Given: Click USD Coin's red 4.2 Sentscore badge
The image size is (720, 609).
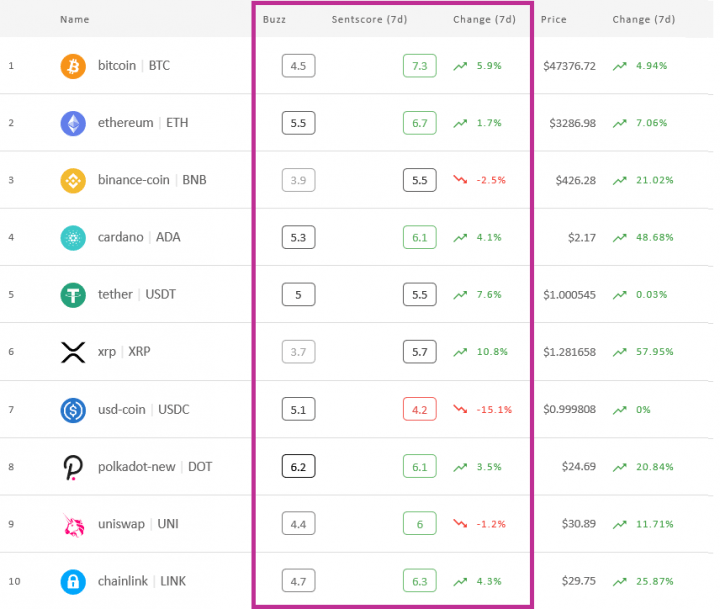Looking at the screenshot, I should (419, 409).
